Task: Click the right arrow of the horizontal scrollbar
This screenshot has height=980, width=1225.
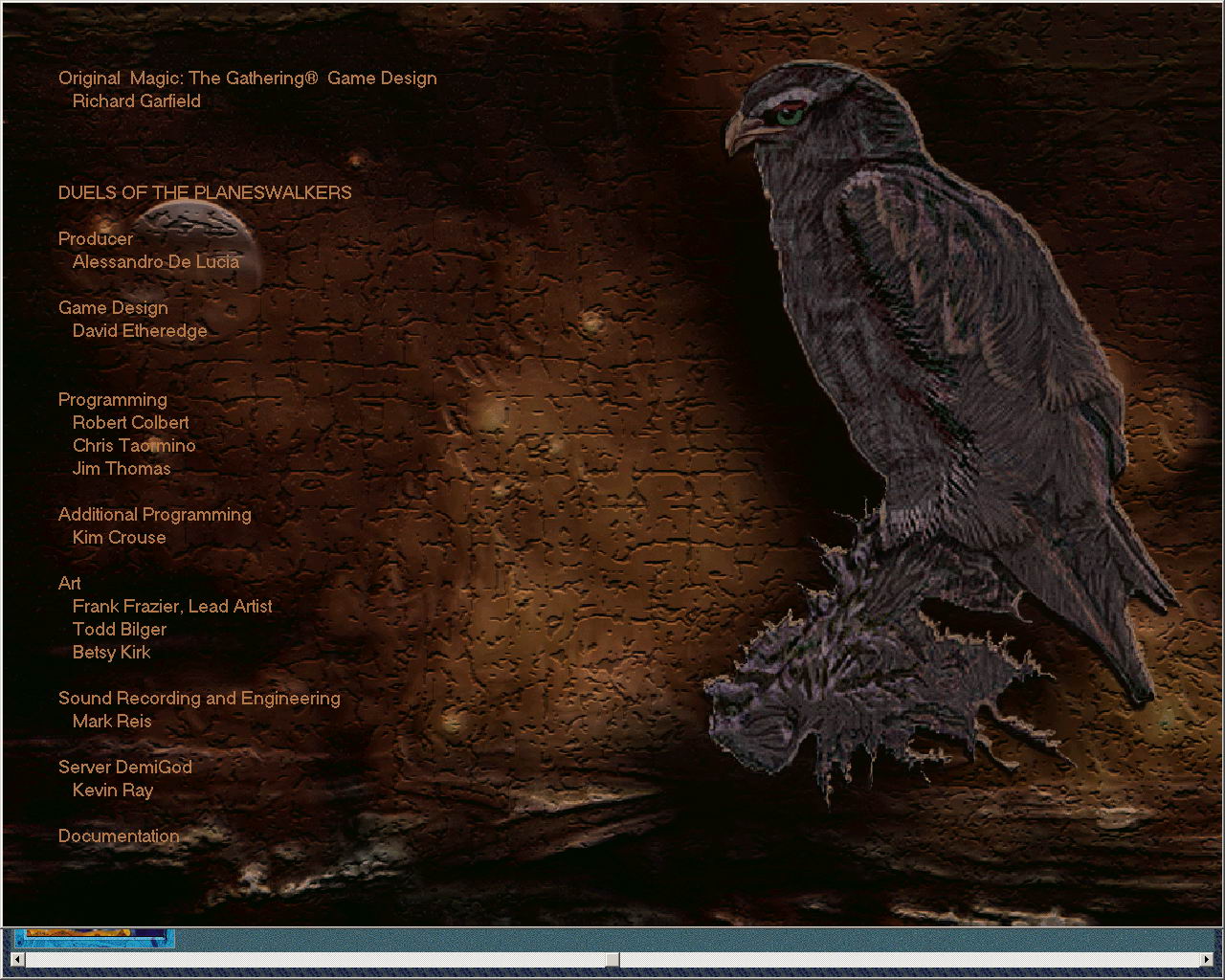Action: tap(1207, 959)
